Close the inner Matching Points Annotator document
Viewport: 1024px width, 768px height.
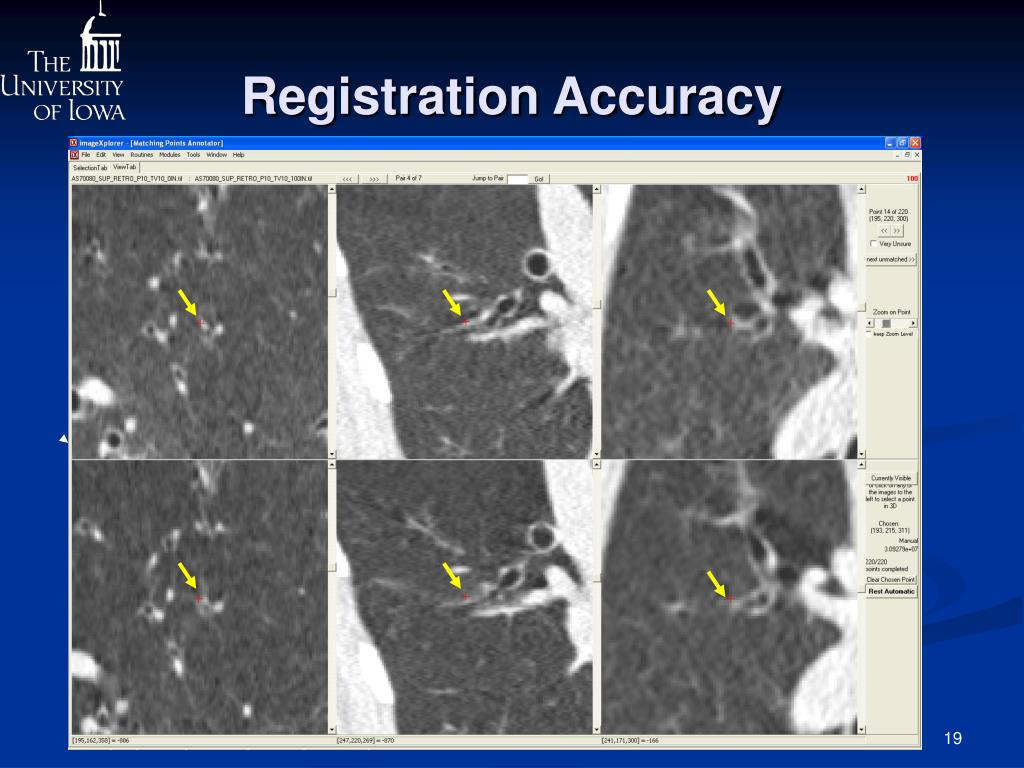tap(917, 155)
